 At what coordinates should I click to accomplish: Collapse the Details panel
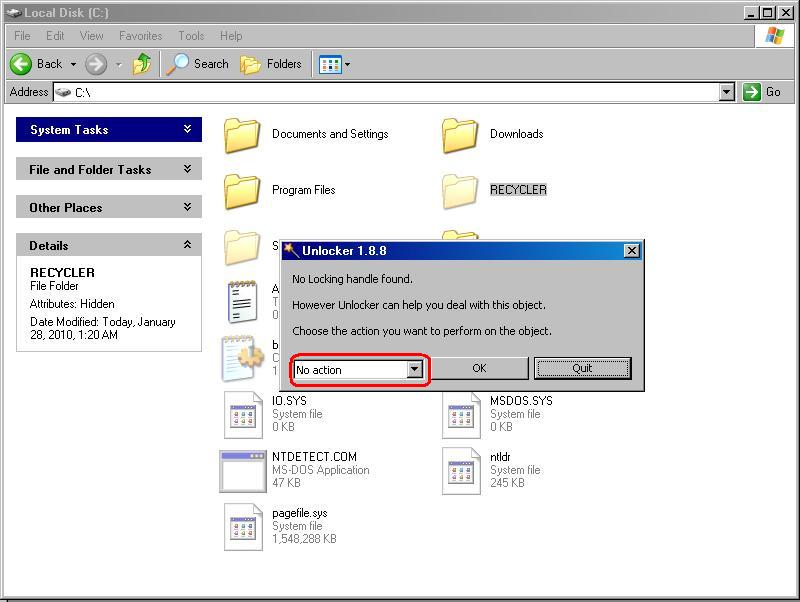point(109,245)
